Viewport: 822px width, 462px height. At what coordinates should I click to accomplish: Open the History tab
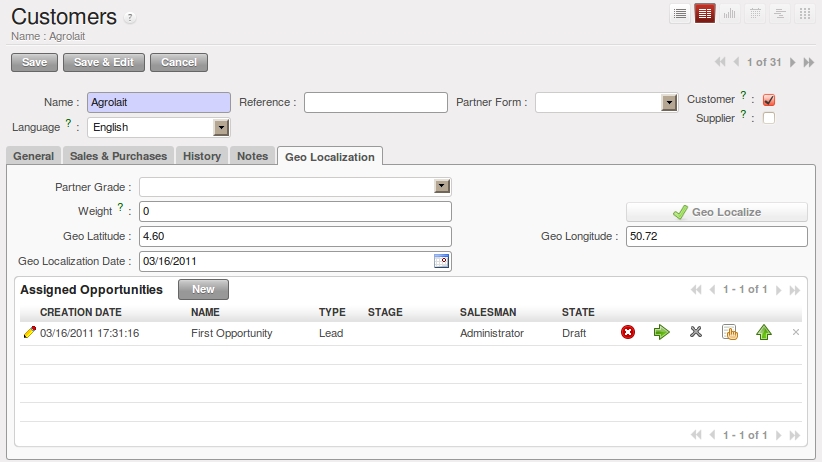(202, 156)
